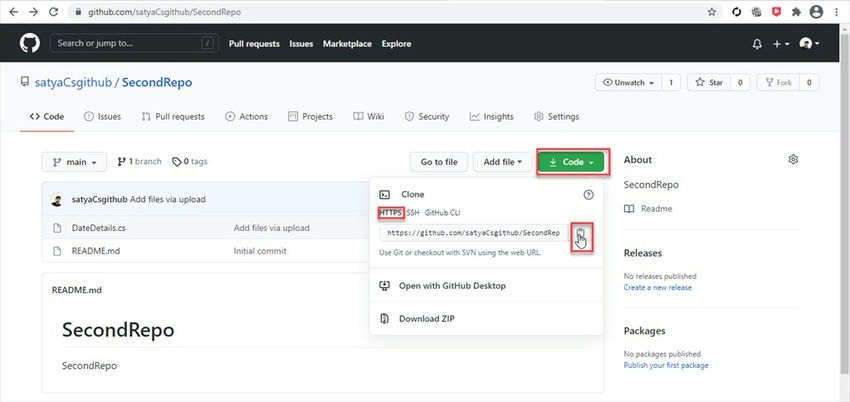Click Create a new release link

(x=658, y=287)
